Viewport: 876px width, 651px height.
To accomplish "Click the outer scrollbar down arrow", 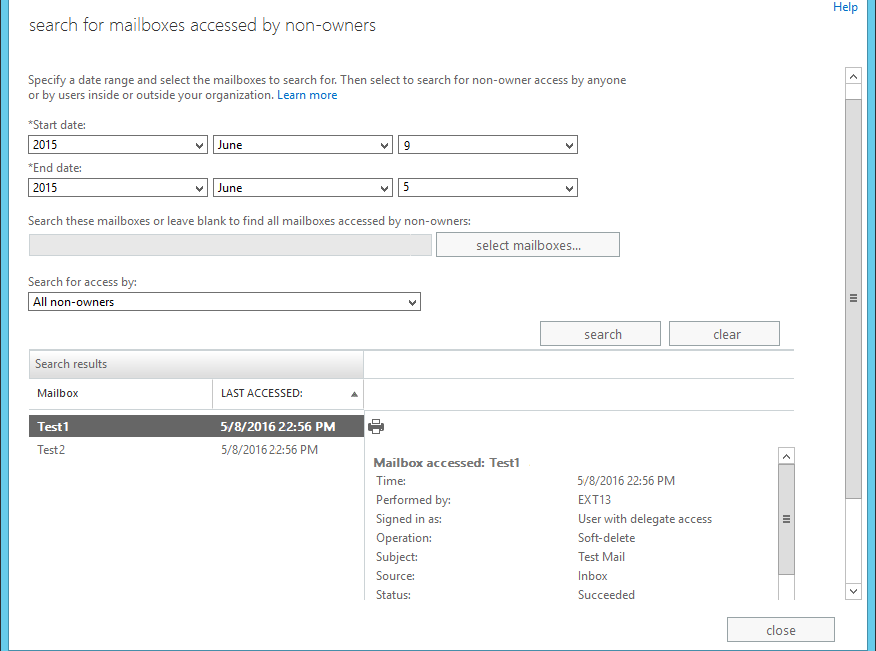I will 853,591.
